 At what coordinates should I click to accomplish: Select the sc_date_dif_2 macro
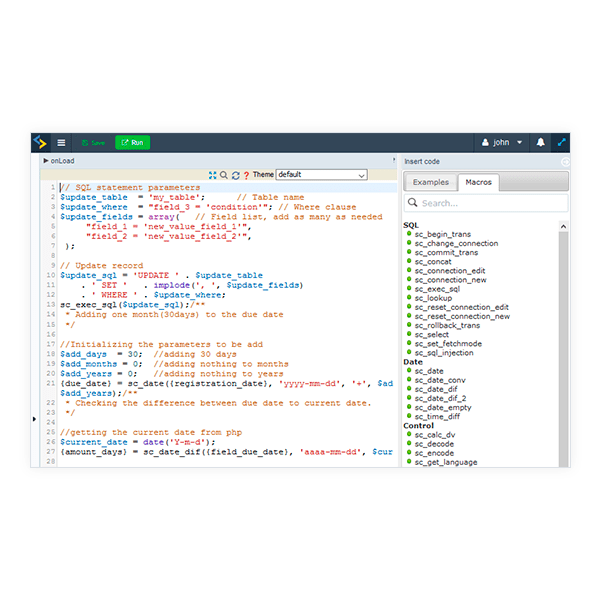pyautogui.click(x=440, y=398)
